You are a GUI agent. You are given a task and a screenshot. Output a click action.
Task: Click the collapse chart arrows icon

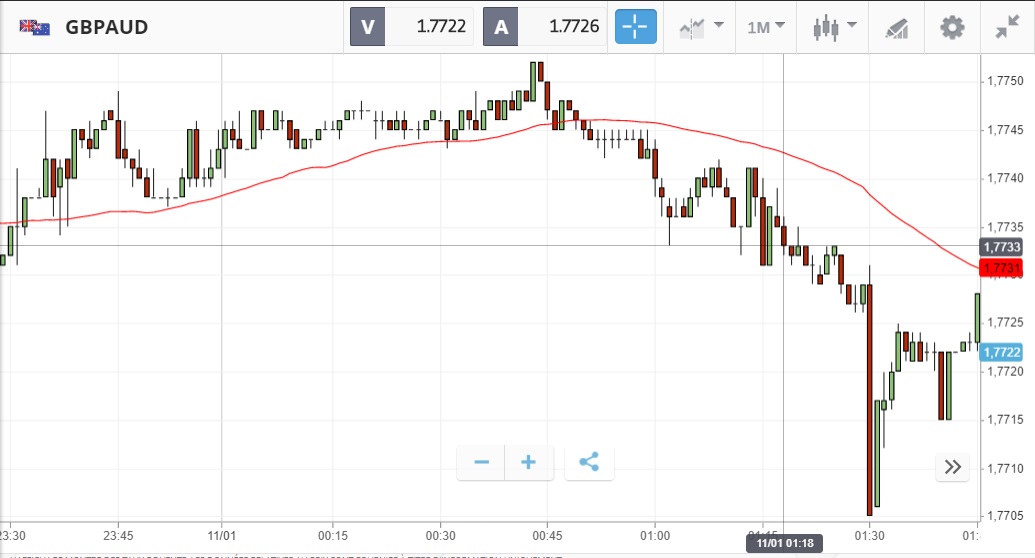pos(1007,27)
